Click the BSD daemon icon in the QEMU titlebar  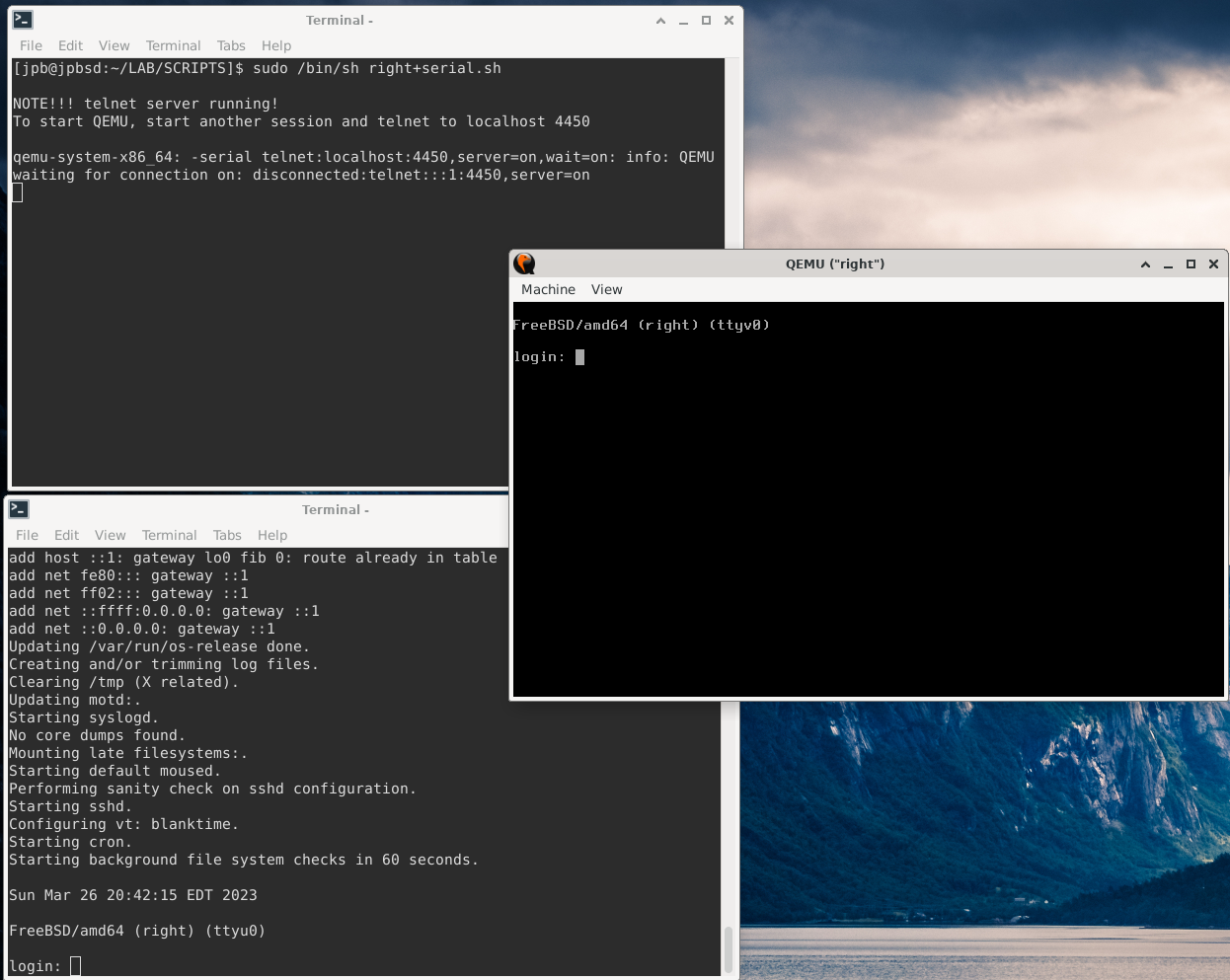coord(524,264)
